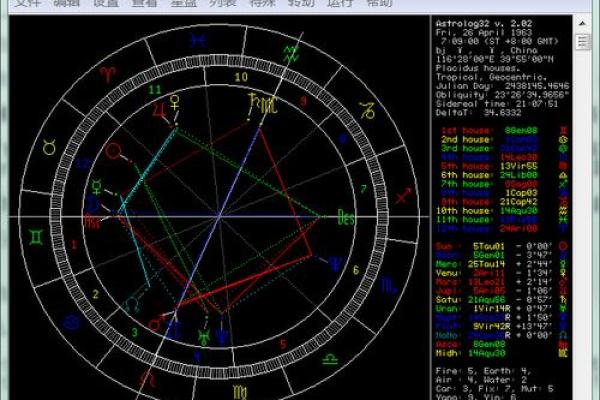The height and width of the screenshot is (400, 600).
Task: Click the '1Cap03' house cusp value
Action: point(521,193)
